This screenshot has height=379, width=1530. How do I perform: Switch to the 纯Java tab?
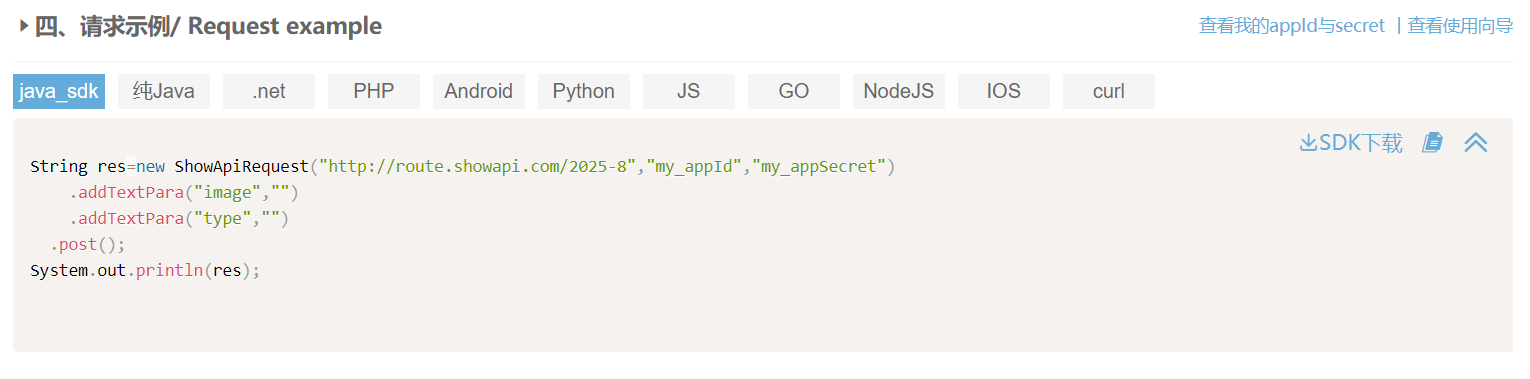tap(164, 91)
